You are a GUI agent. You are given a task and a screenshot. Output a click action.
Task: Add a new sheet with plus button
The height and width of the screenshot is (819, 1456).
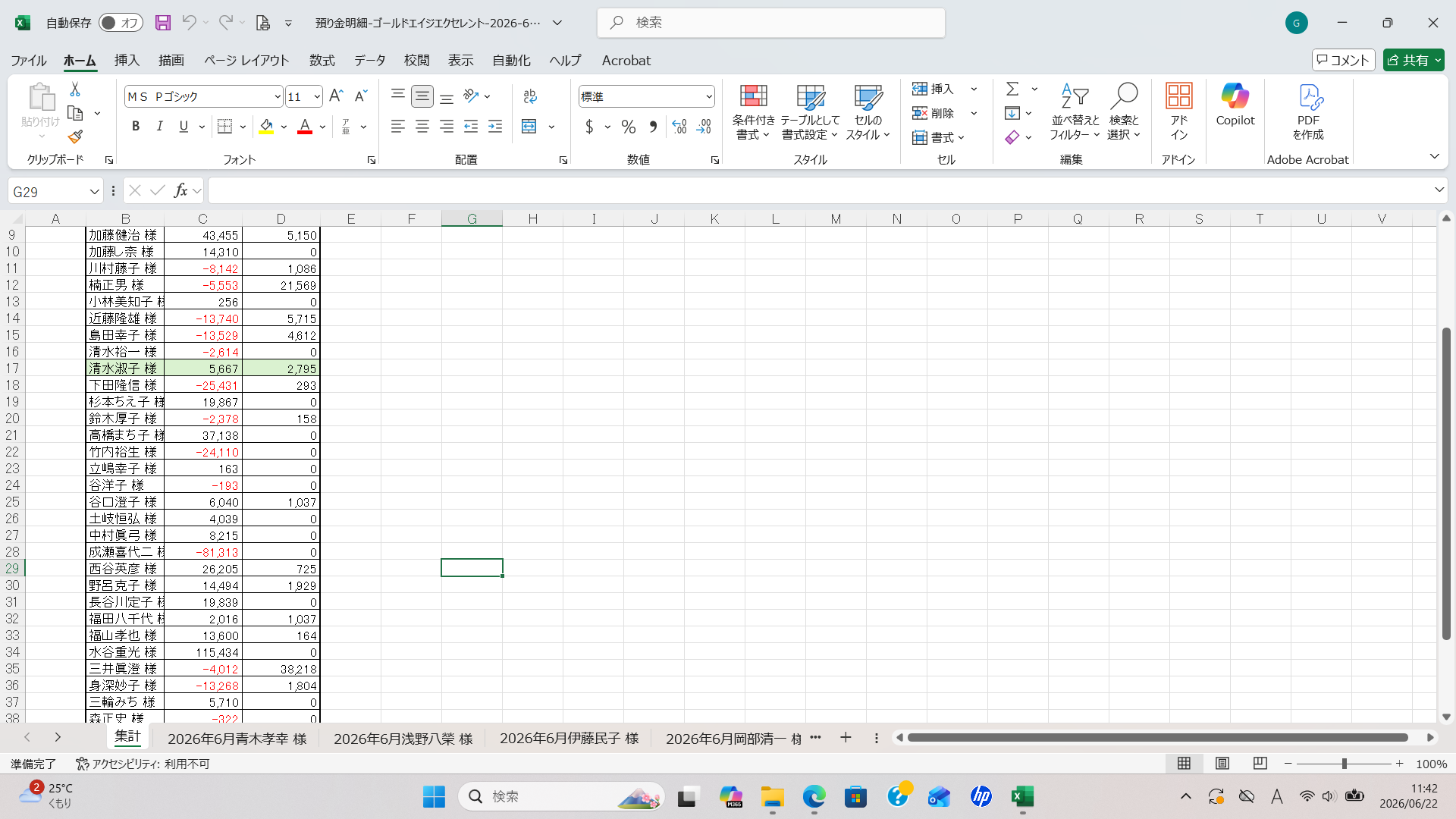click(846, 738)
